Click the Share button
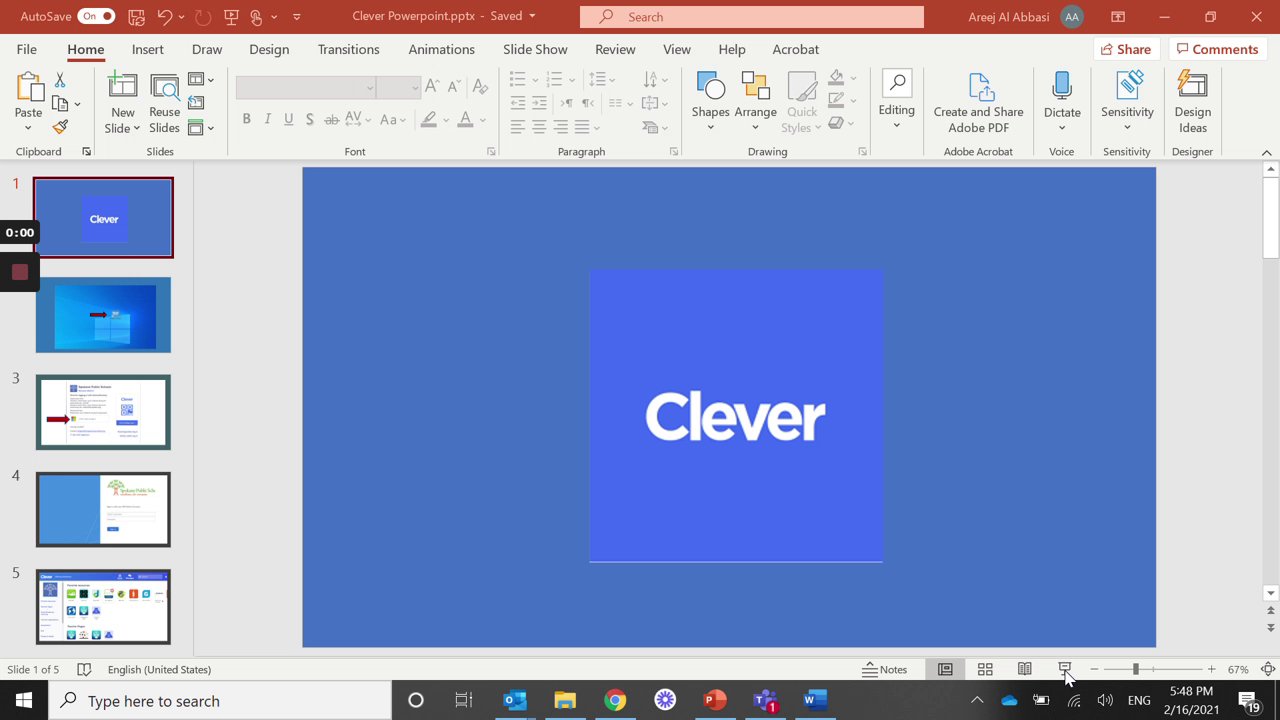The height and width of the screenshot is (720, 1280). pos(1126,49)
